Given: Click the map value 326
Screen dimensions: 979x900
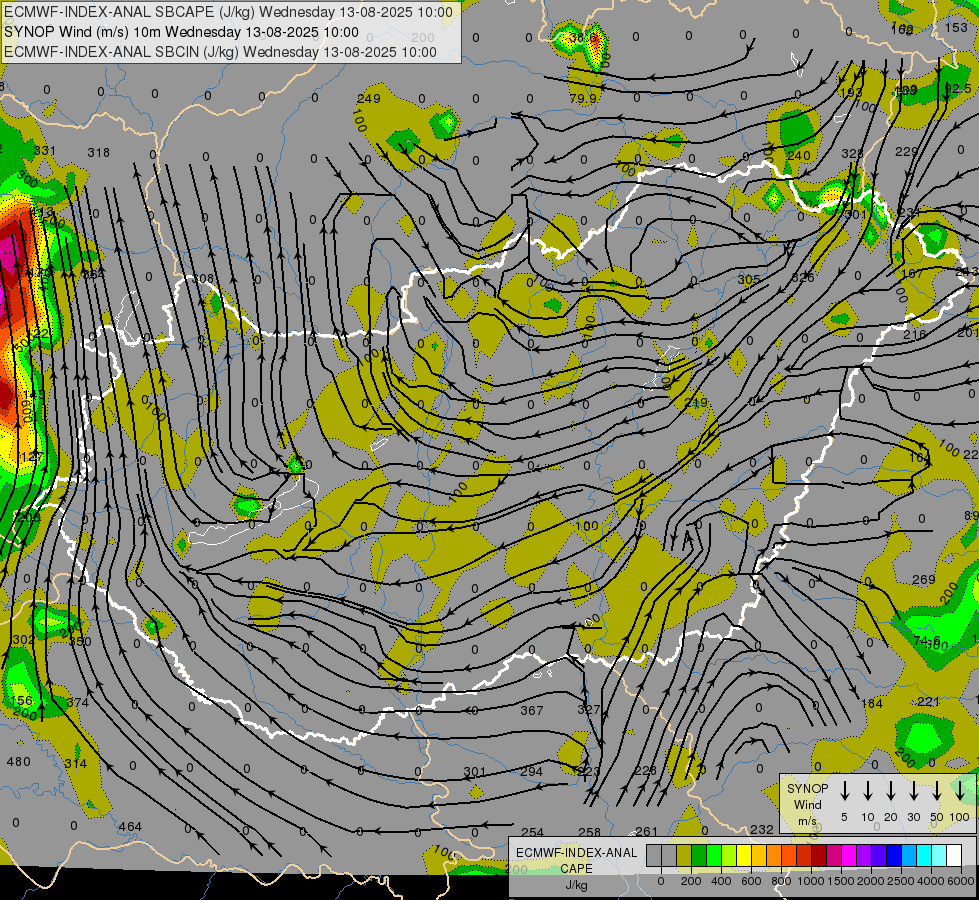Looking at the screenshot, I should coord(803,277).
